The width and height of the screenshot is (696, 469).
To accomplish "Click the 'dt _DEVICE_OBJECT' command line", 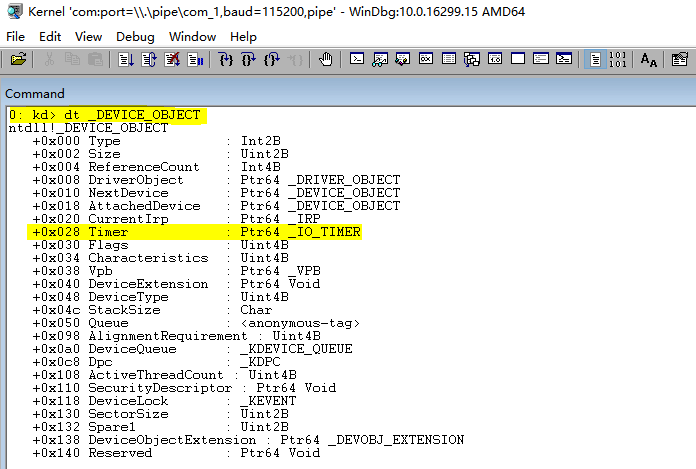I will coord(105,115).
